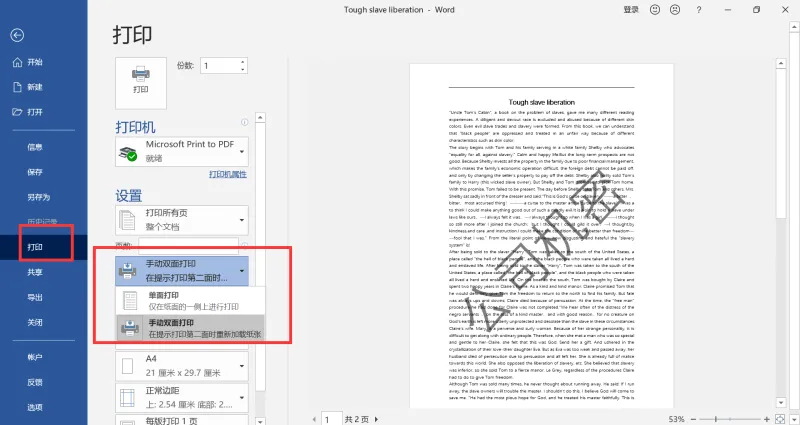Go back using the circled arrow icon
800x425 pixels.
tap(17, 35)
